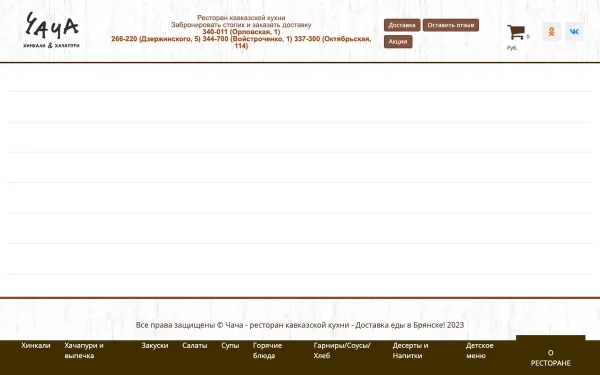Click phone number 340-011 (Орловская, 1)

click(241, 32)
